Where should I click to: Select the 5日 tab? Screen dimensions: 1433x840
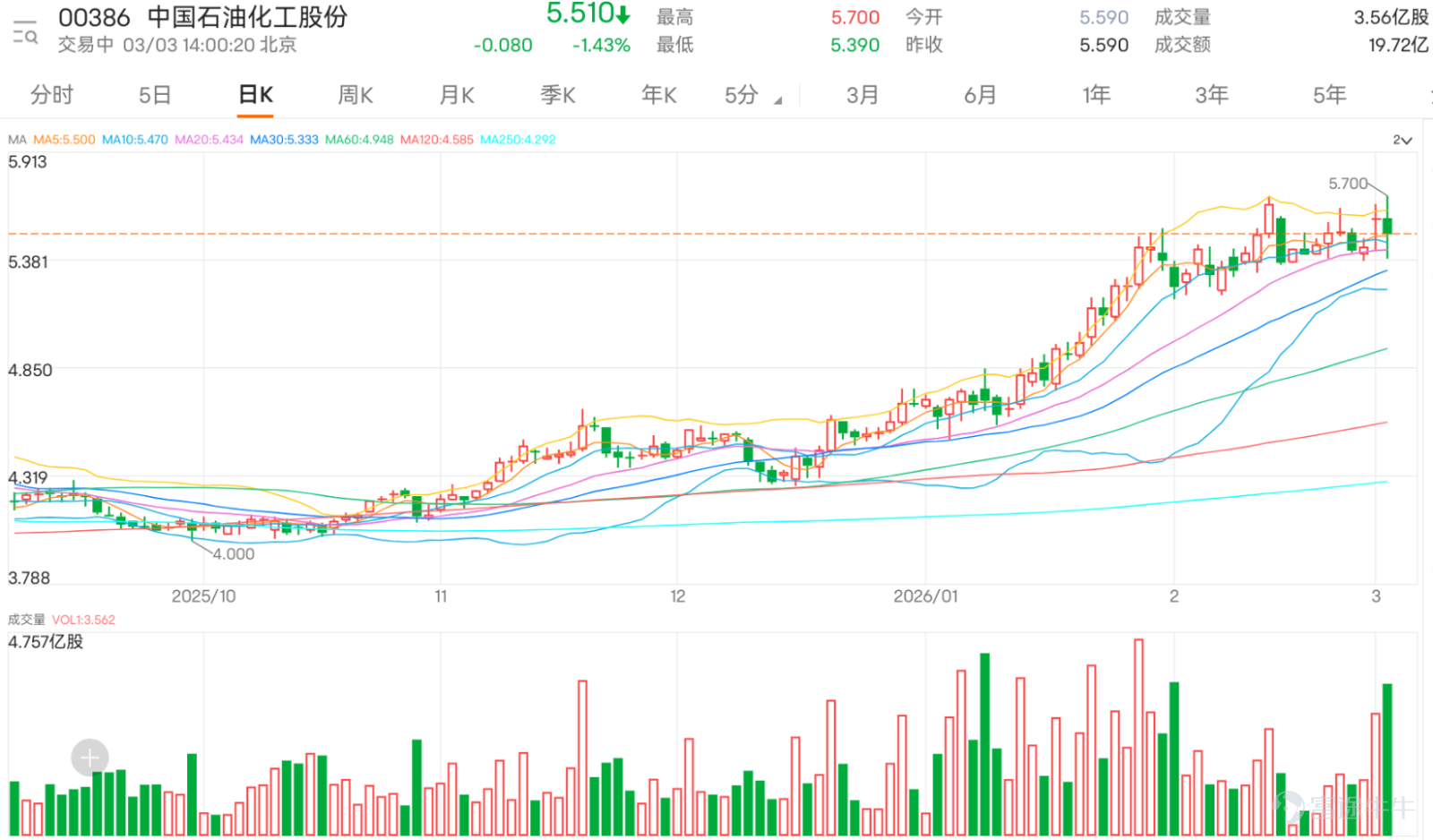point(154,95)
